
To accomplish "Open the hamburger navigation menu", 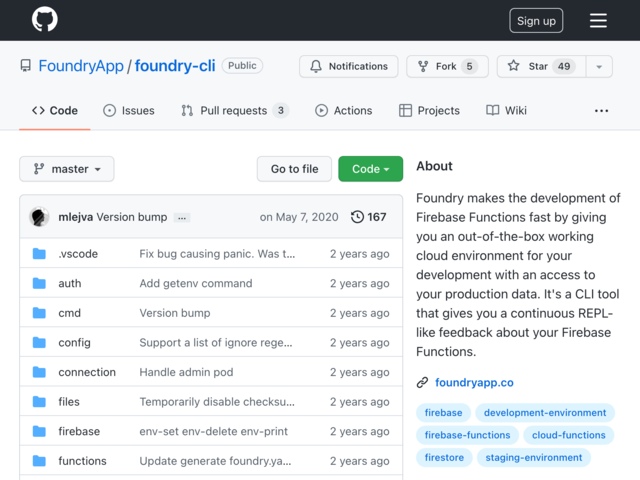I will click(598, 20).
